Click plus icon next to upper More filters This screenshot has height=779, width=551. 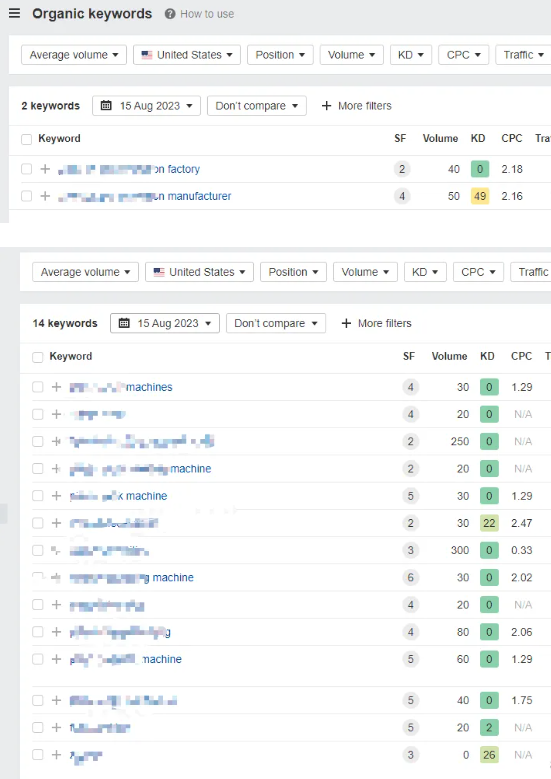click(x=326, y=105)
